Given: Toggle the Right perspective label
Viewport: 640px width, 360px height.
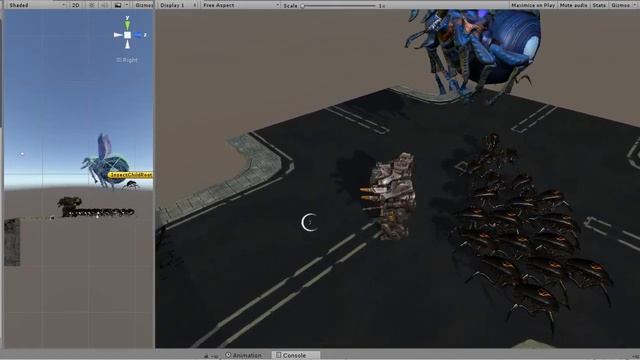Looking at the screenshot, I should click(x=127, y=60).
